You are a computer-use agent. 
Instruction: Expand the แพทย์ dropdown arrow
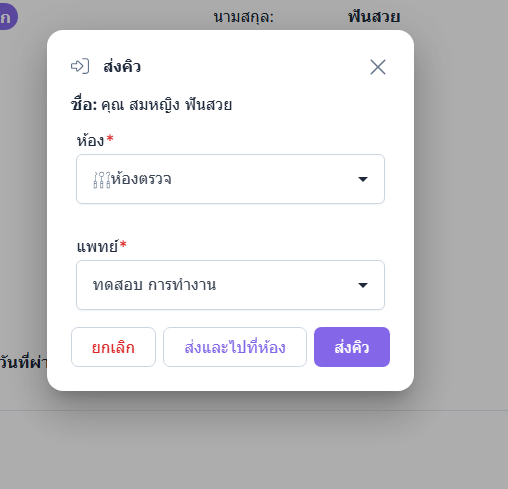click(363, 285)
